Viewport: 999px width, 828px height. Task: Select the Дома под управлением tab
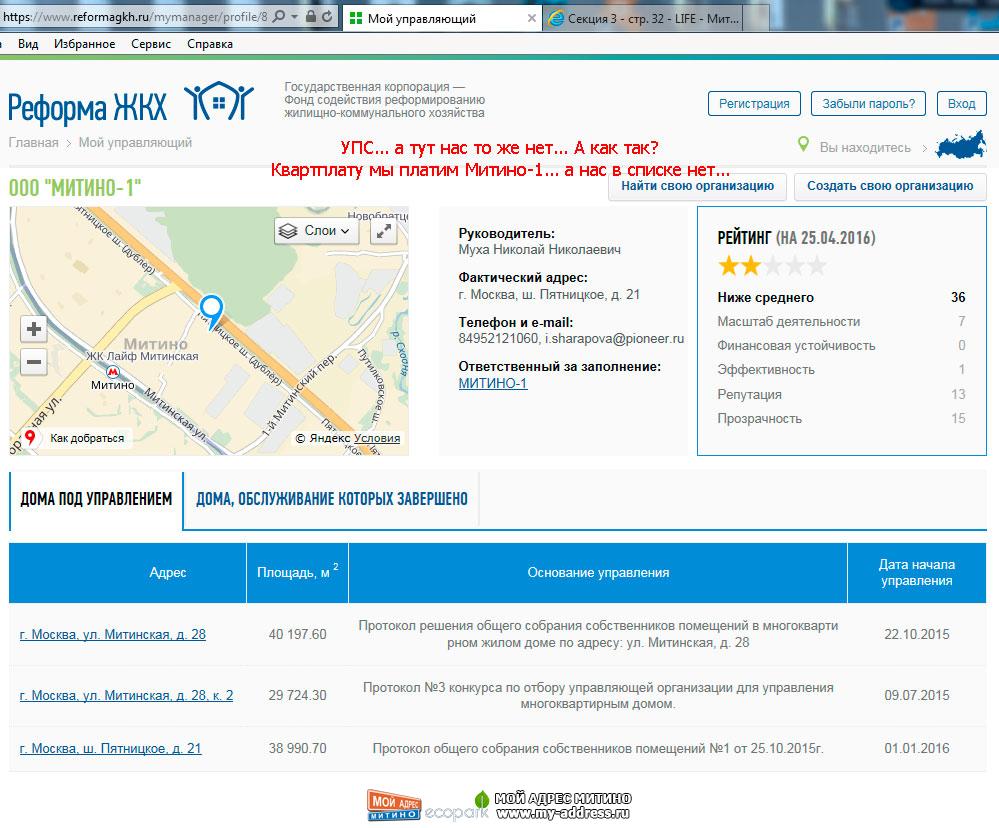96,499
